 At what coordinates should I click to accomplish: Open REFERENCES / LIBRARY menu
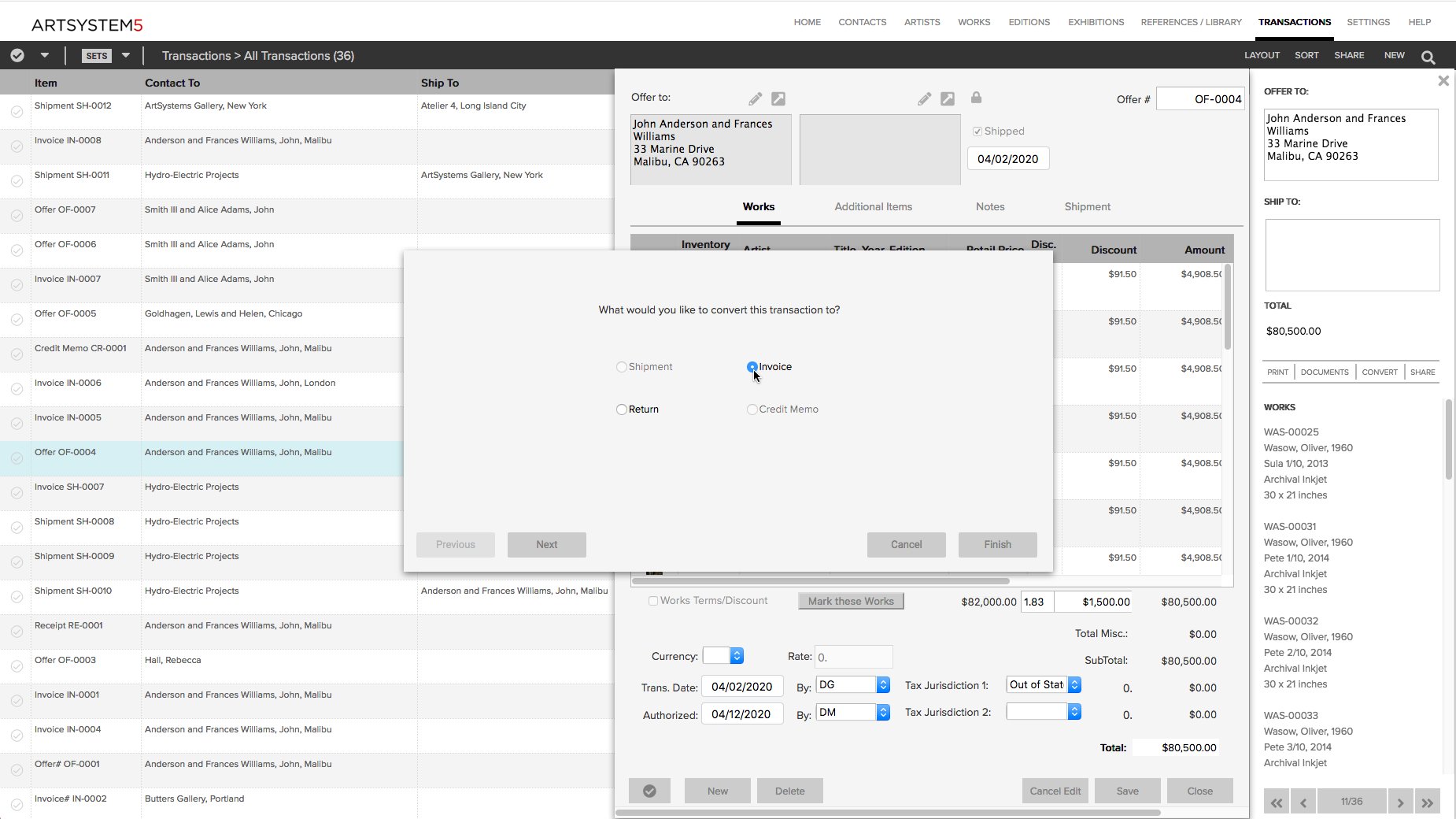1192,22
